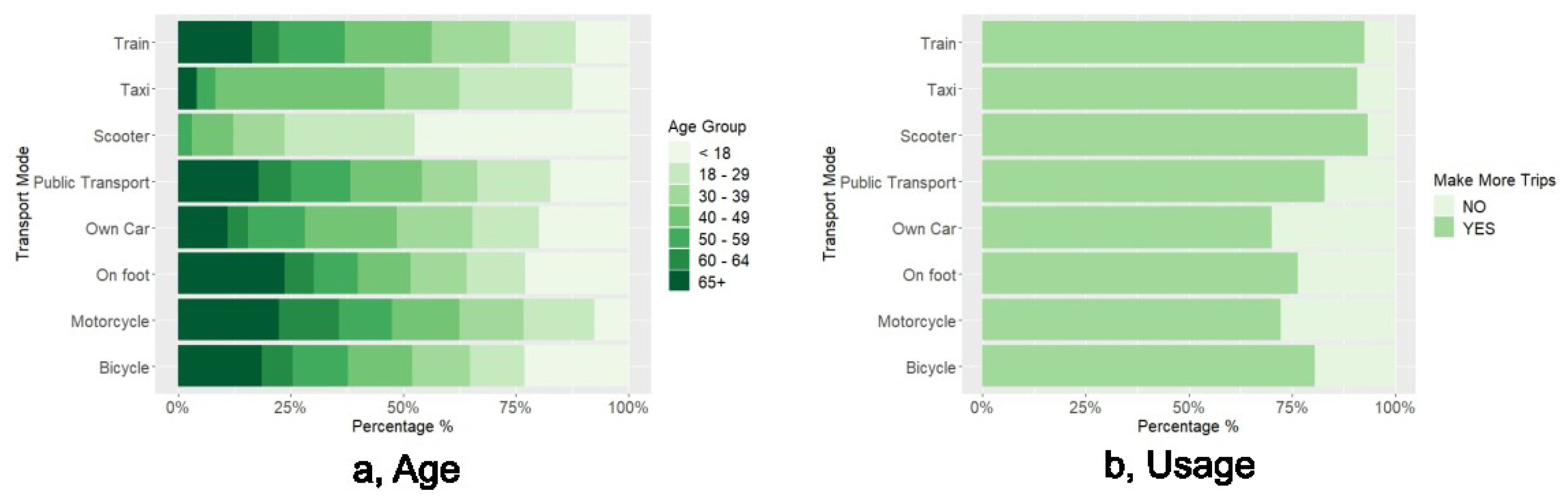
Task: Select the '30 - 39' legend color box
Action: pos(679,196)
